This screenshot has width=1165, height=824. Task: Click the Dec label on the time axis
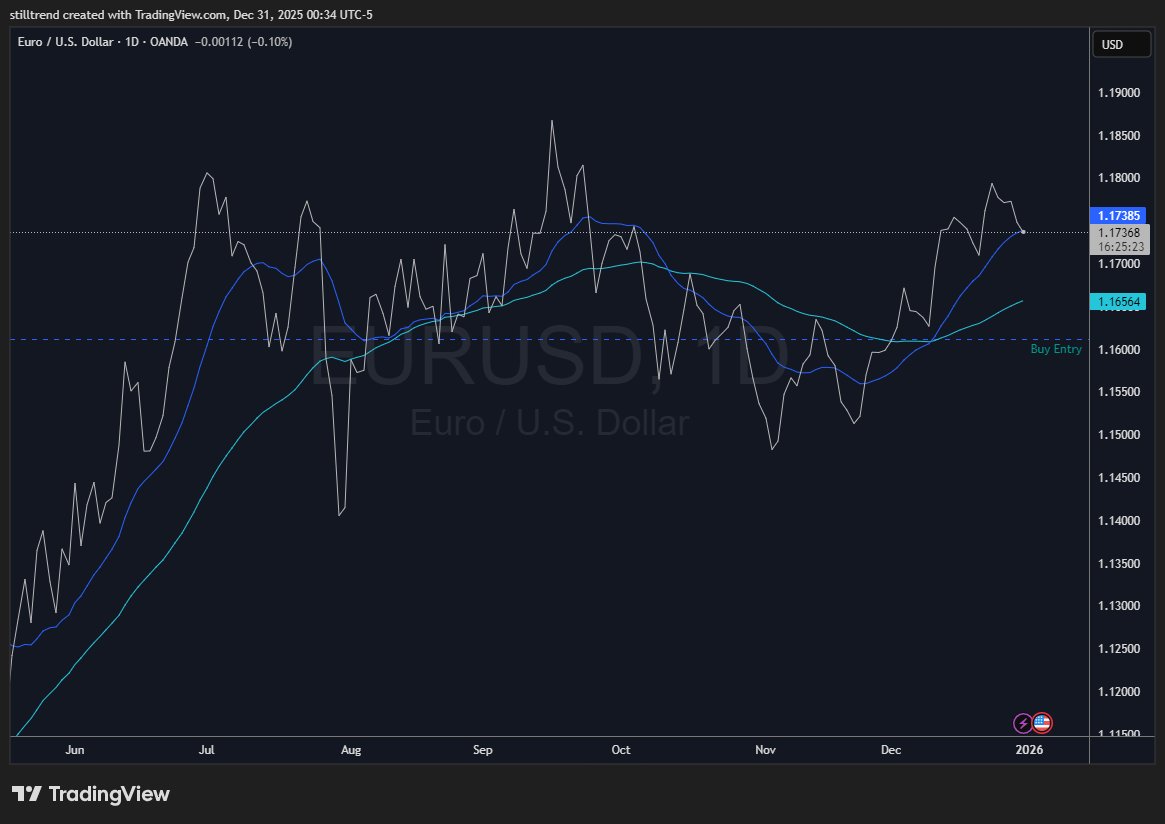pyautogui.click(x=890, y=750)
